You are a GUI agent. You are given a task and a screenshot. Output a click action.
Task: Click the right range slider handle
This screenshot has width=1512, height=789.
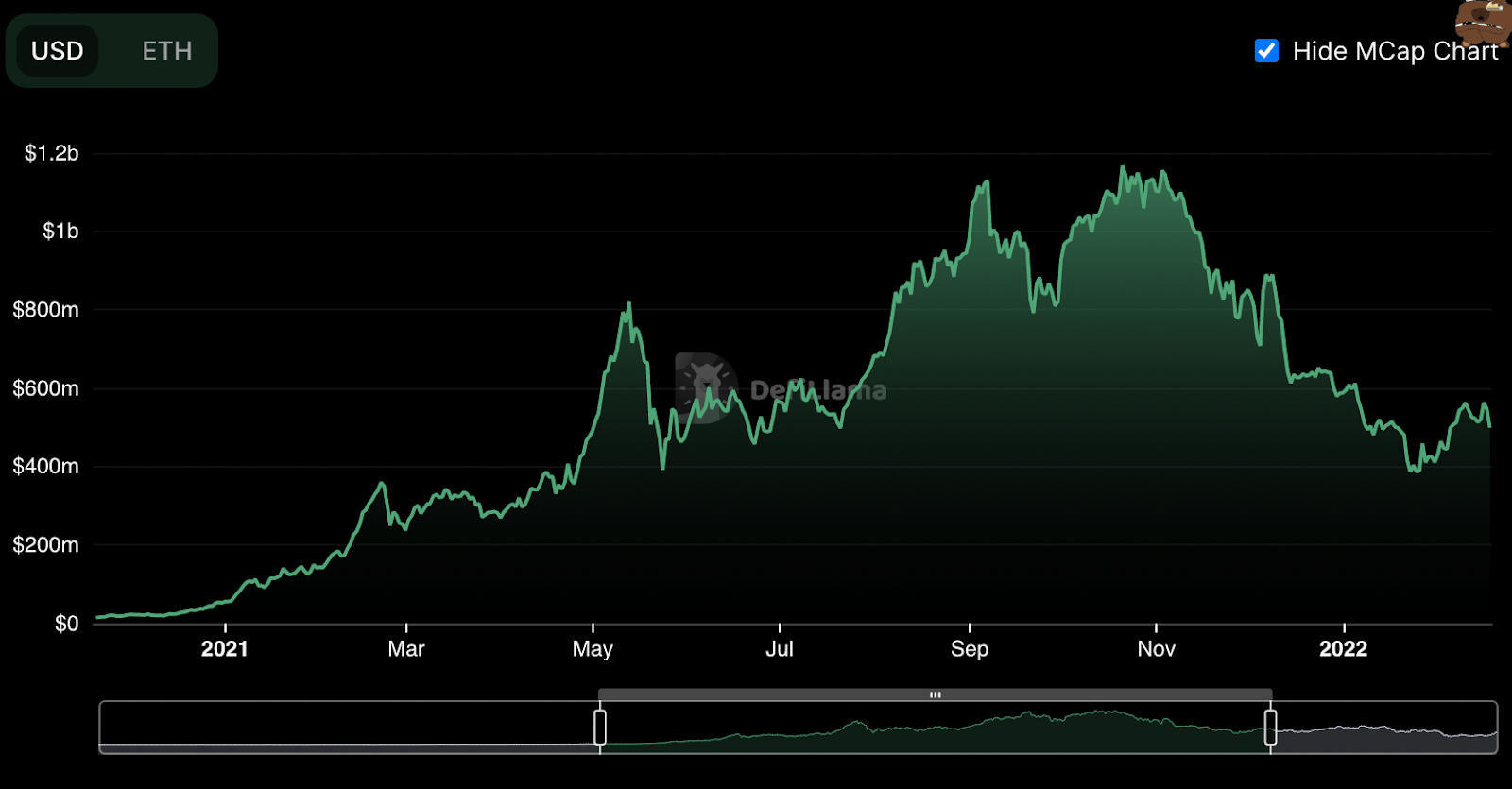pos(1270,728)
